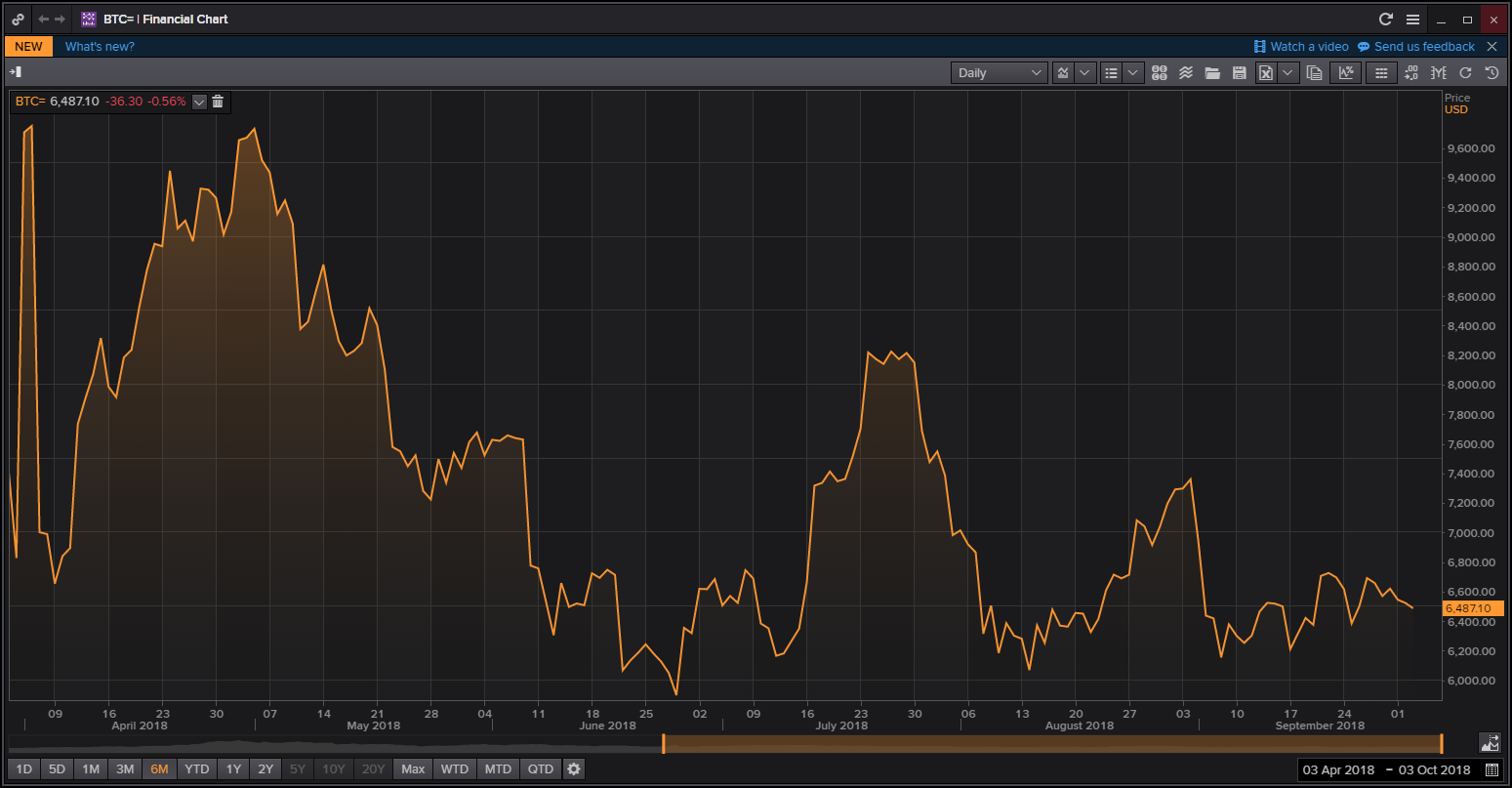The width and height of the screenshot is (1512, 788).
Task: Click the history clock icon in toolbar
Action: [1492, 73]
